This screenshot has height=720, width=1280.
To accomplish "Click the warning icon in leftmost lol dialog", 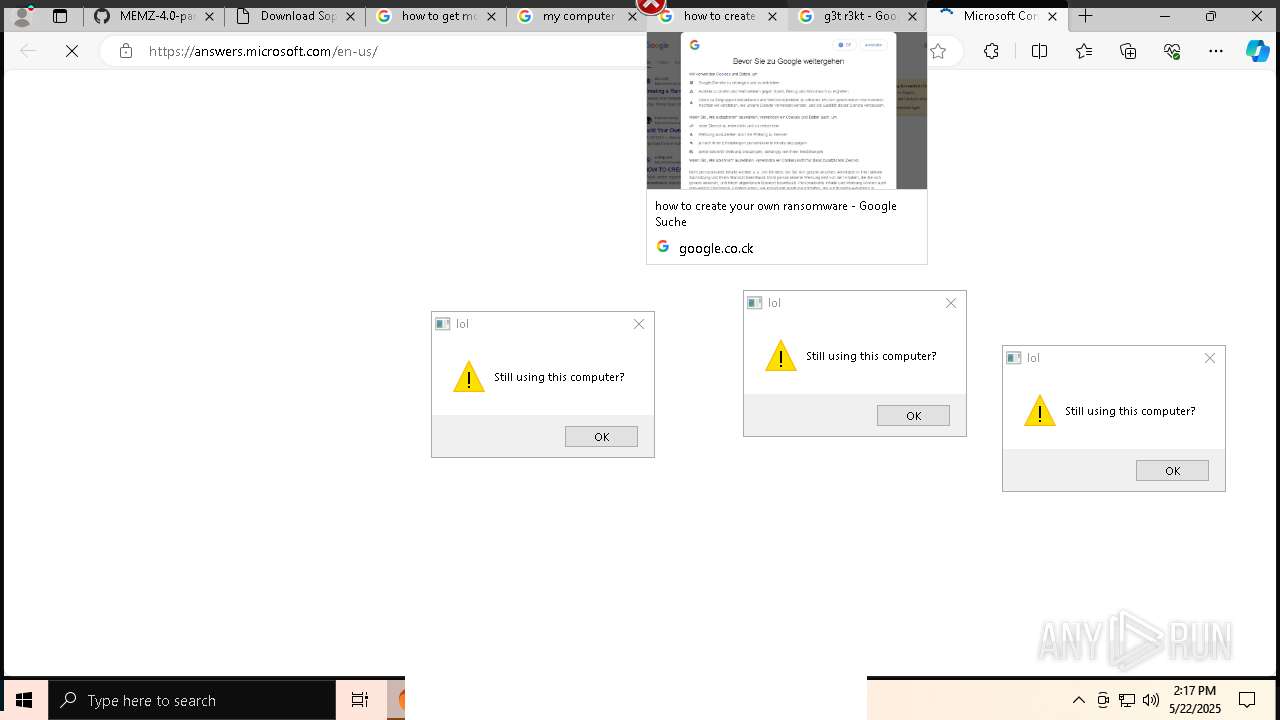I will (x=469, y=377).
